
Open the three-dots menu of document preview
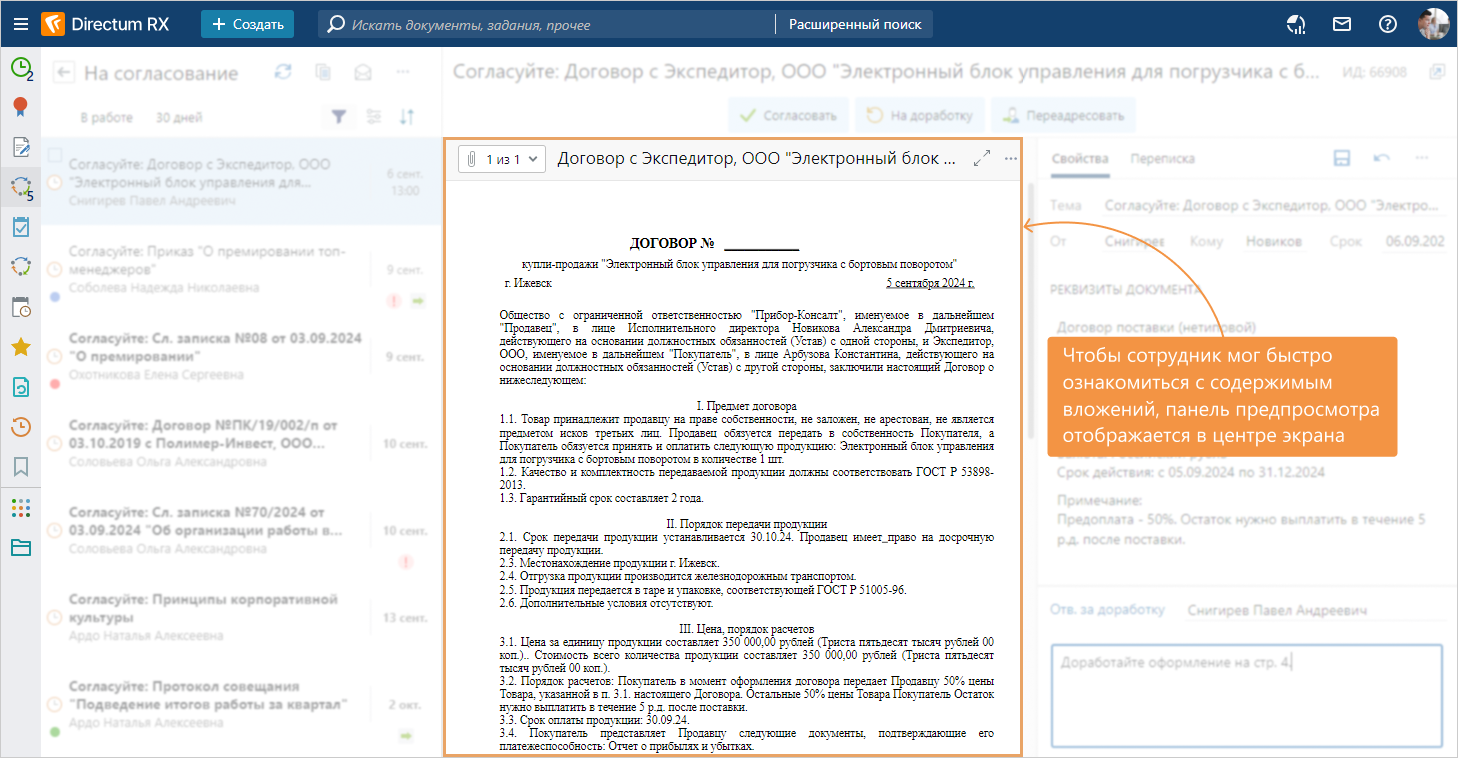coord(1010,158)
